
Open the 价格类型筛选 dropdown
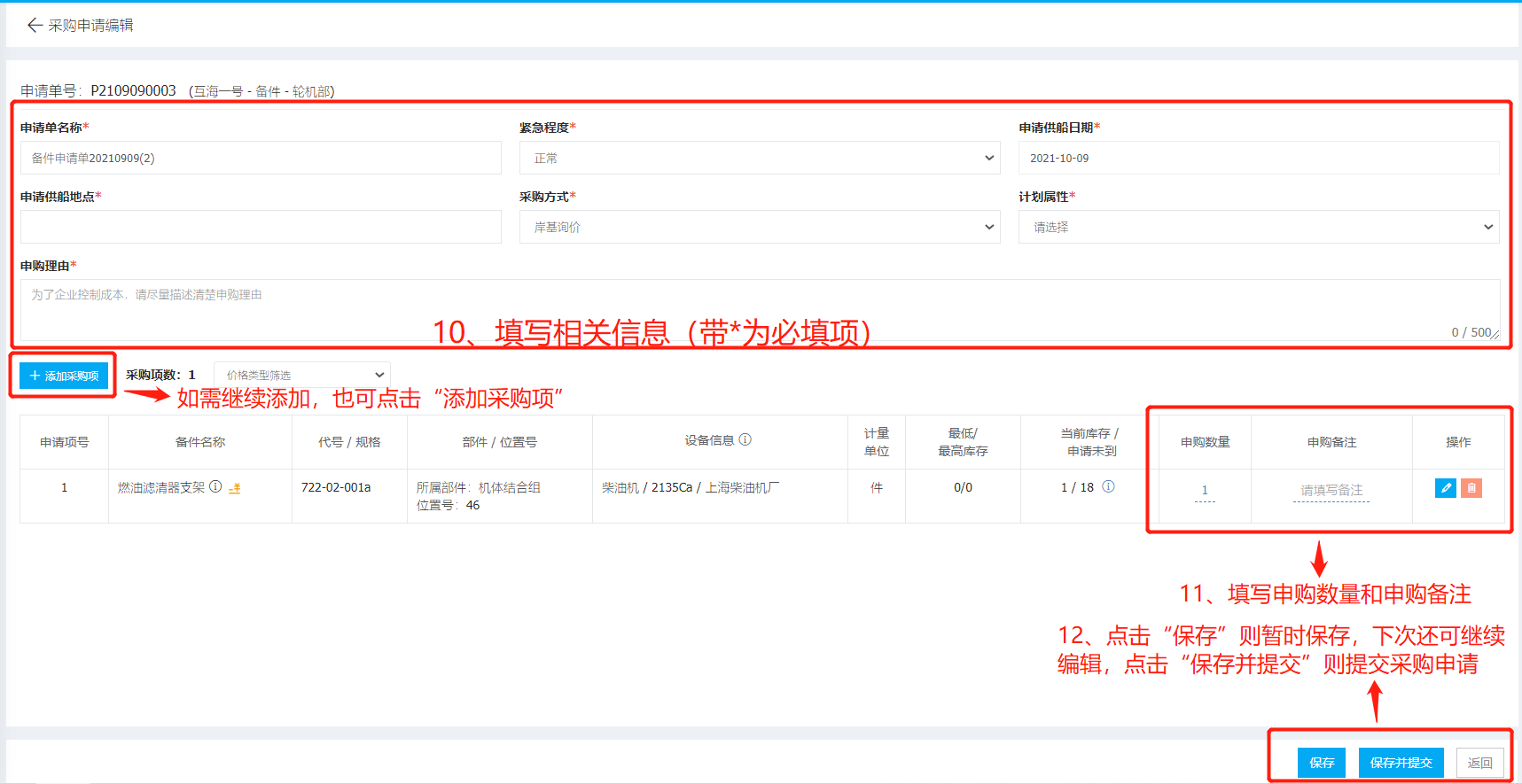tap(302, 375)
